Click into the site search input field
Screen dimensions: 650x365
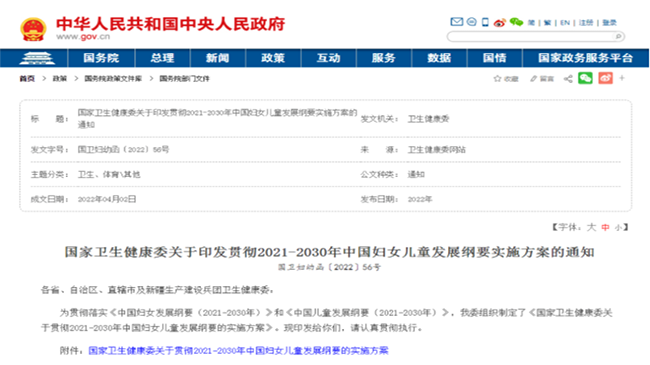point(531,37)
